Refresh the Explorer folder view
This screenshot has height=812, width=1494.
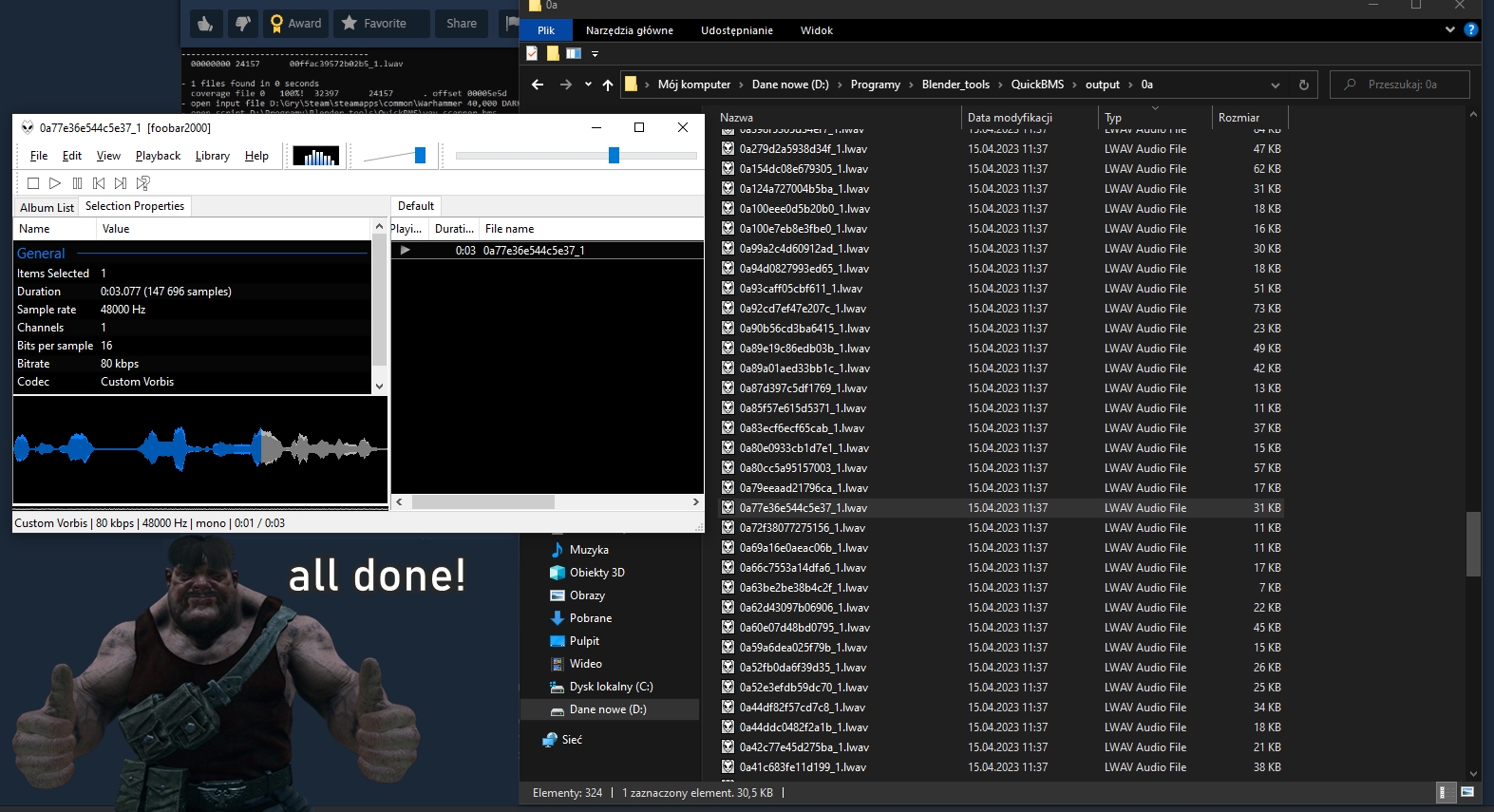click(1304, 85)
